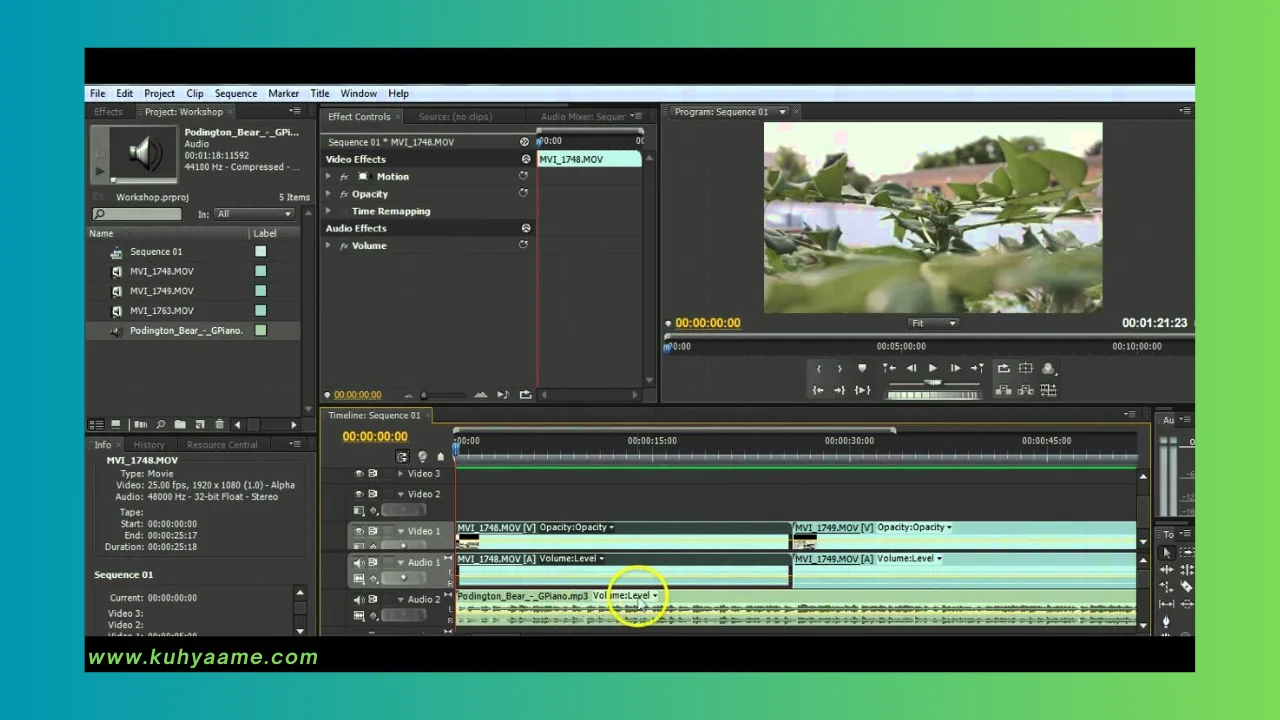The image size is (1280, 720).
Task: Create a new Bin in Project panel
Action: coord(180,425)
